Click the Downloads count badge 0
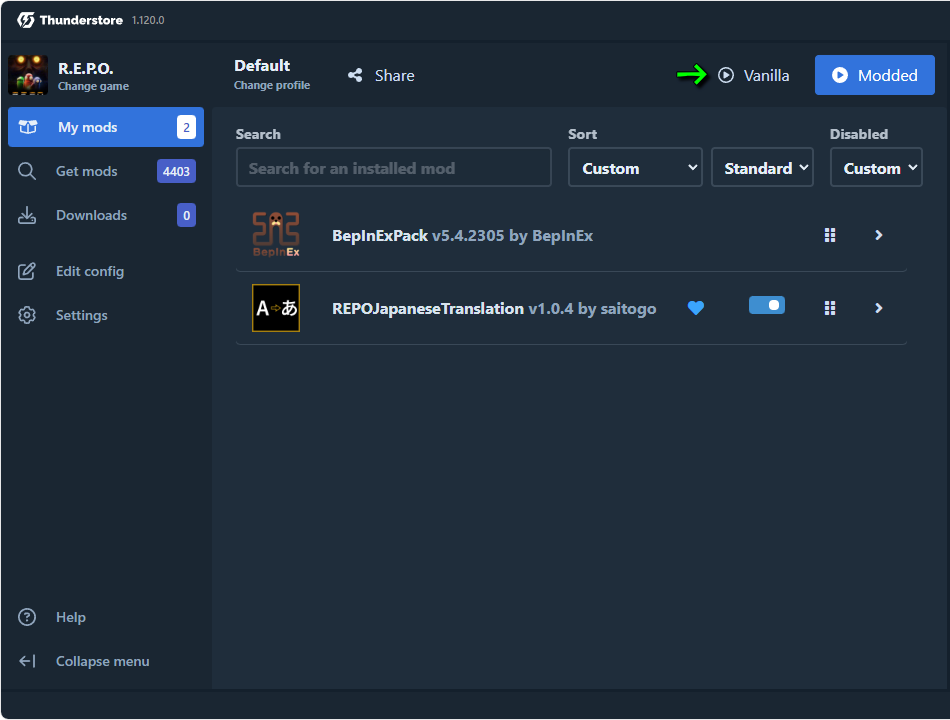950x720 pixels. [x=186, y=215]
